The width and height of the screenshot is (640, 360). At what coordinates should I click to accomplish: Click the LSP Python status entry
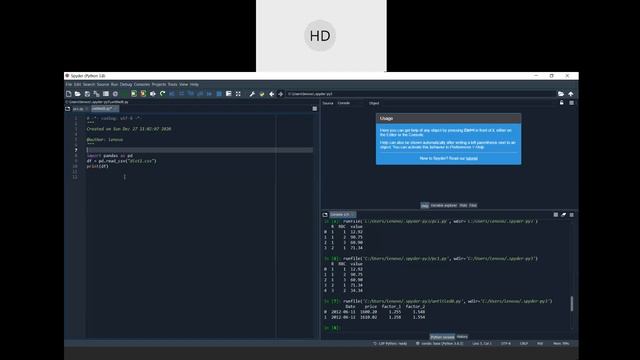click(390, 344)
